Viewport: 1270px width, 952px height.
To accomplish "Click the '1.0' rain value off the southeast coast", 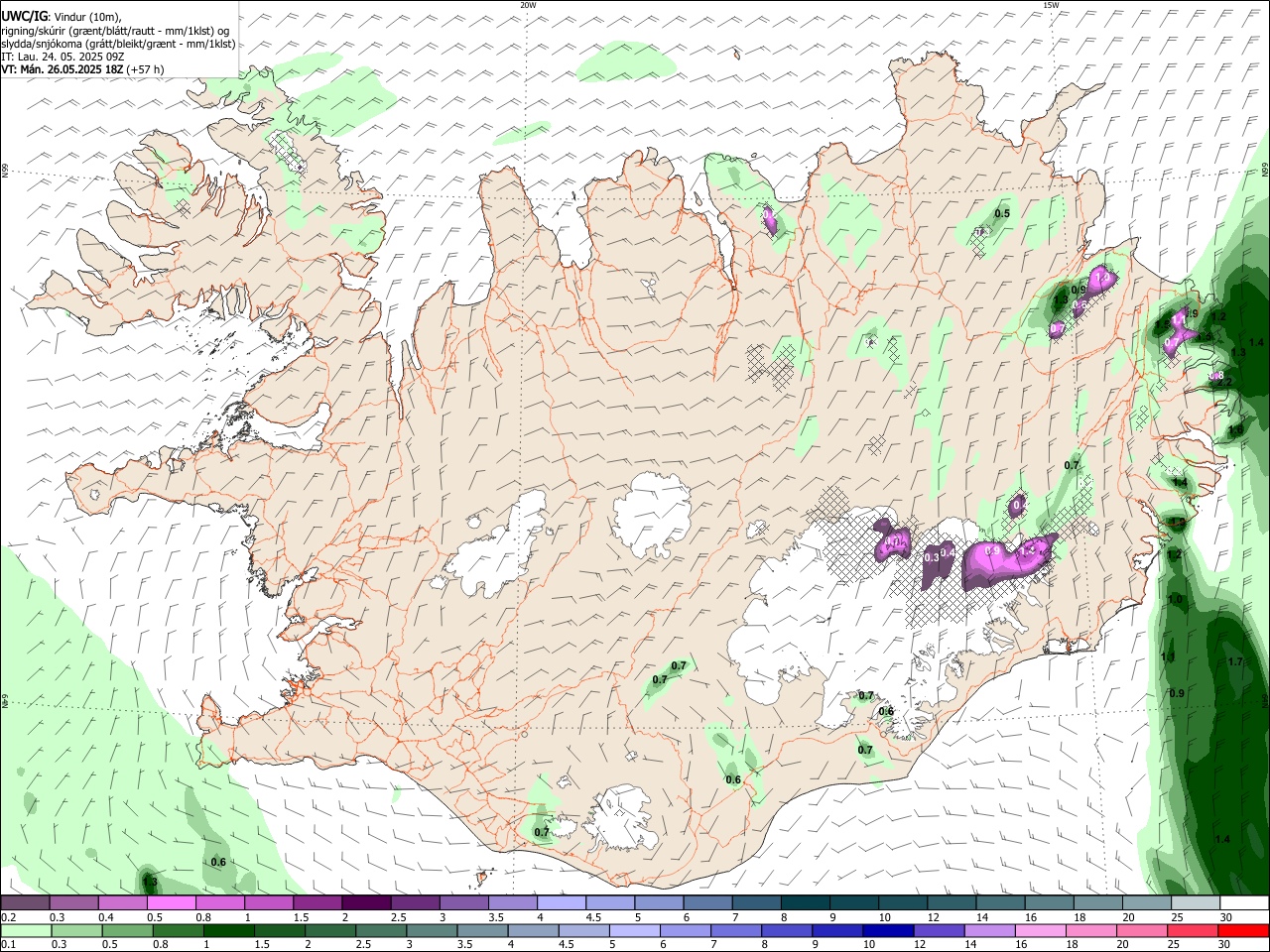I will click(x=1176, y=599).
